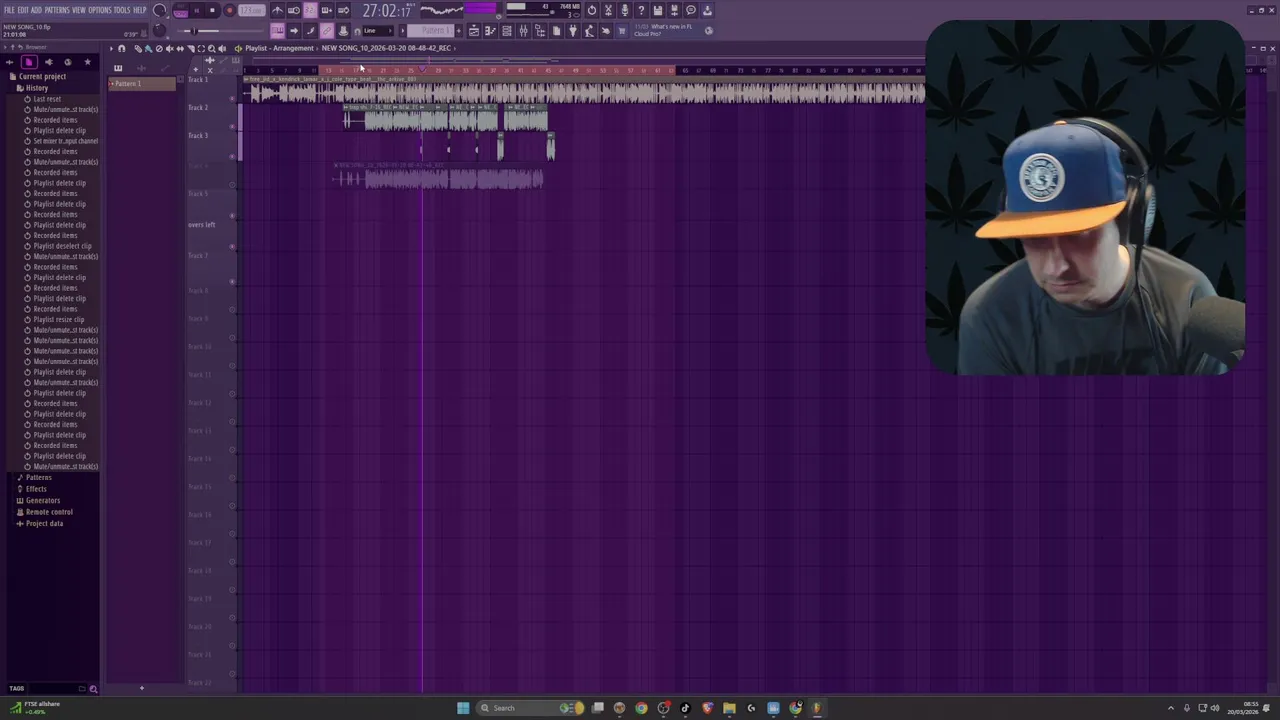Screen dimensions: 1280x720
Task: Select the 'Last reset' history entry
Action: click(47, 99)
